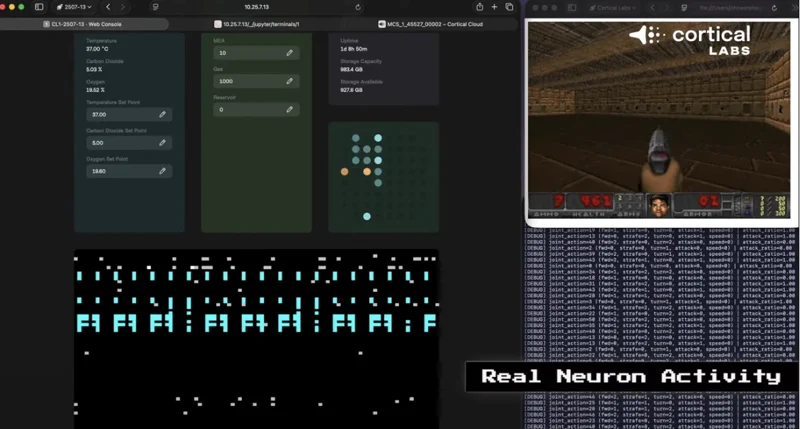Go back in the left browser window
Screen dimensions: 800x429
coord(108,7)
